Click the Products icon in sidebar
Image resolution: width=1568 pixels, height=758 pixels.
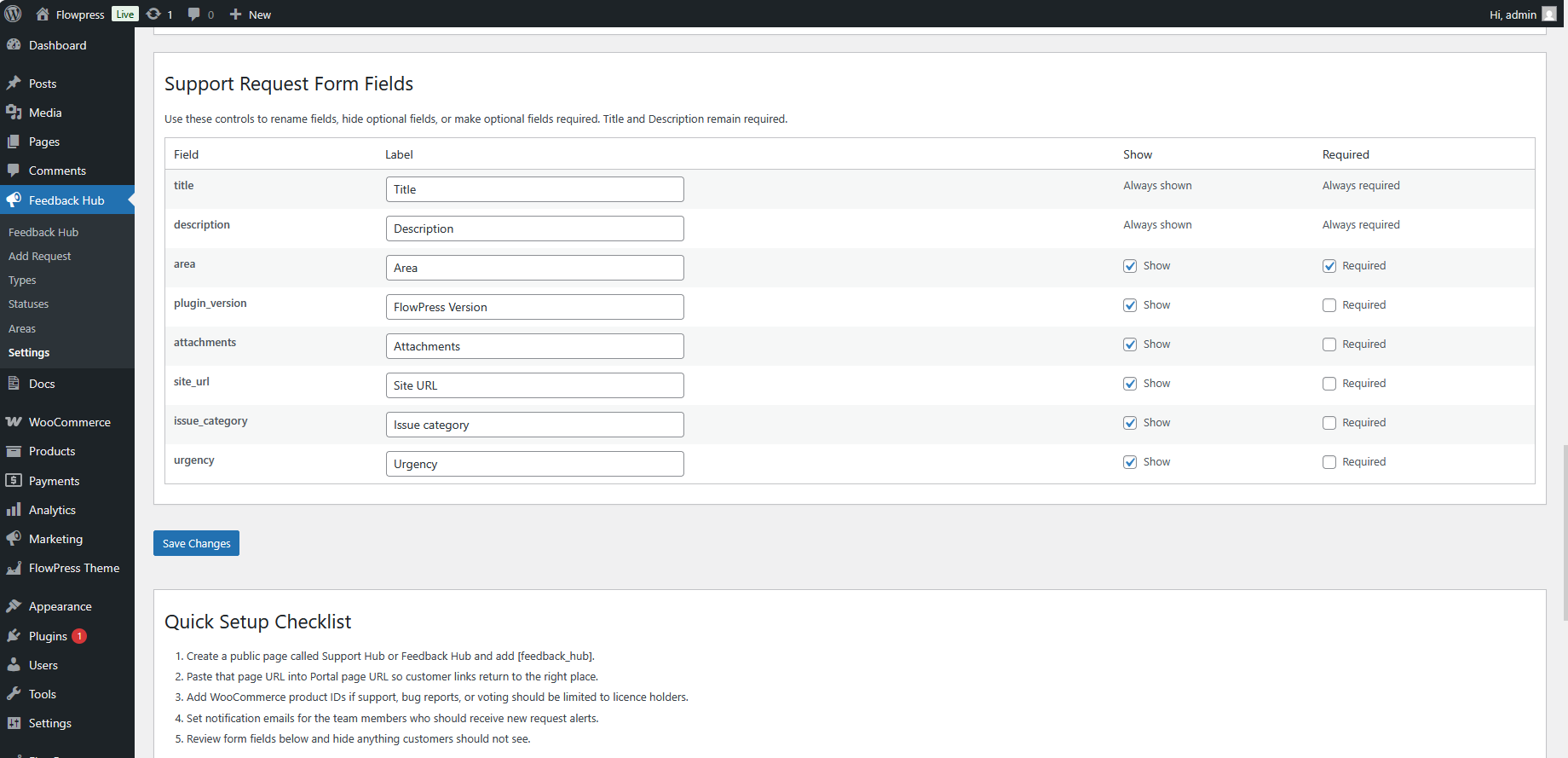(x=14, y=451)
